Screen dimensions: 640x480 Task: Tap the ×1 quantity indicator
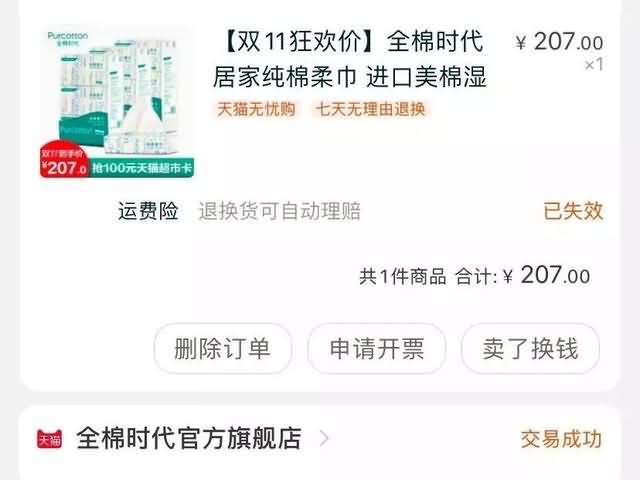(x=594, y=64)
